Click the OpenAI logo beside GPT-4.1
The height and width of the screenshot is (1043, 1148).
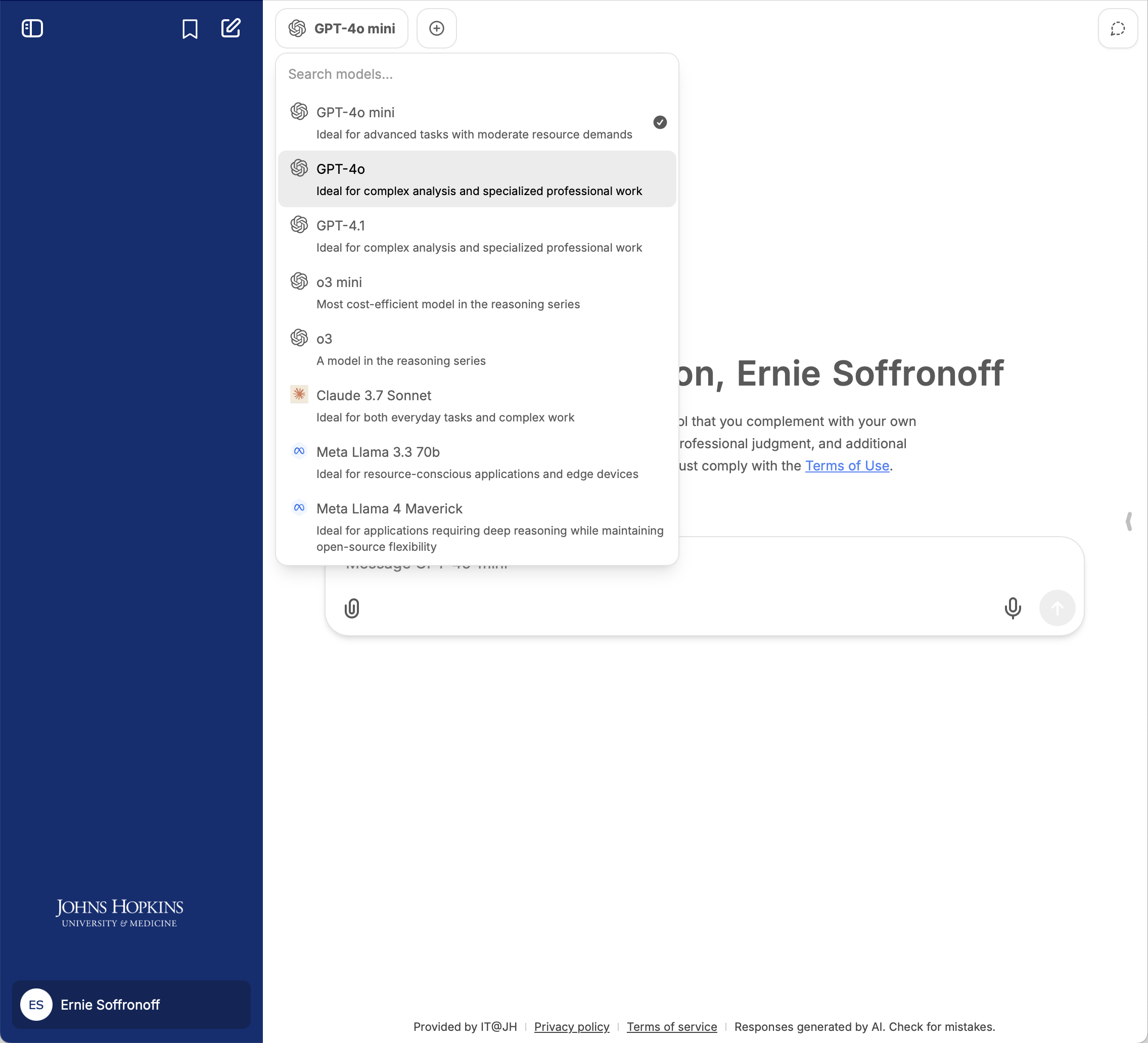pos(299,224)
